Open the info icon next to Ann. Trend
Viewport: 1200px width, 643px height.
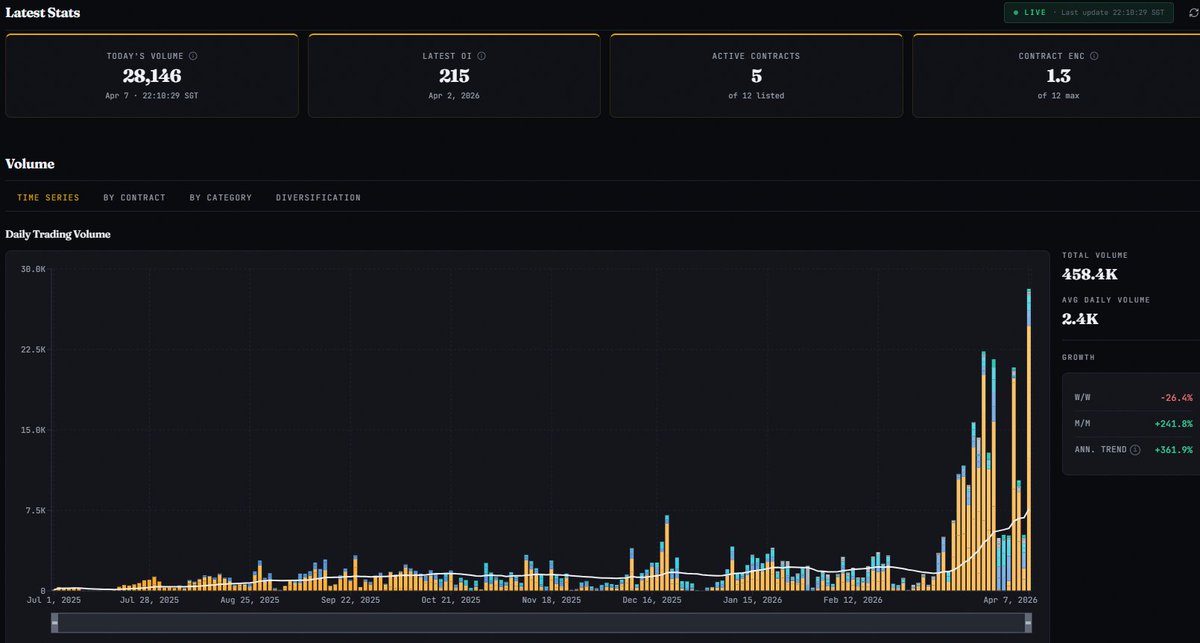click(x=1134, y=450)
